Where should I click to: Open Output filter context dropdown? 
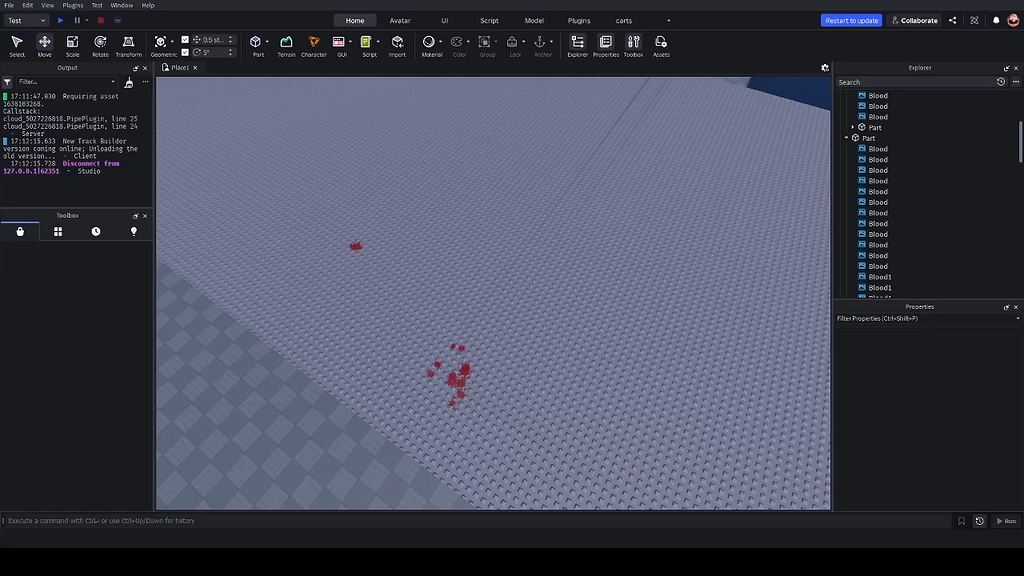point(113,82)
